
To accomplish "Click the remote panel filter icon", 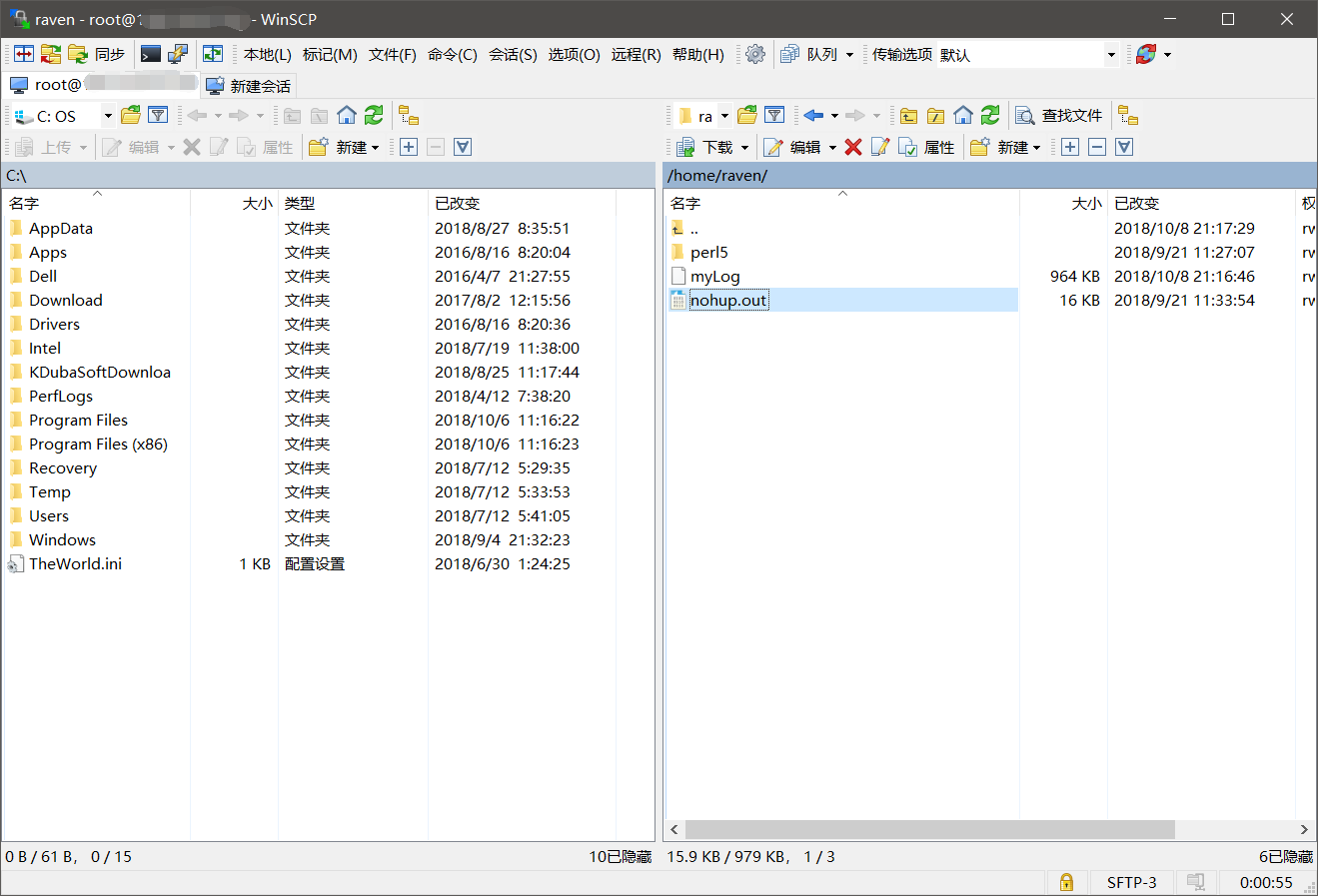I will [774, 116].
